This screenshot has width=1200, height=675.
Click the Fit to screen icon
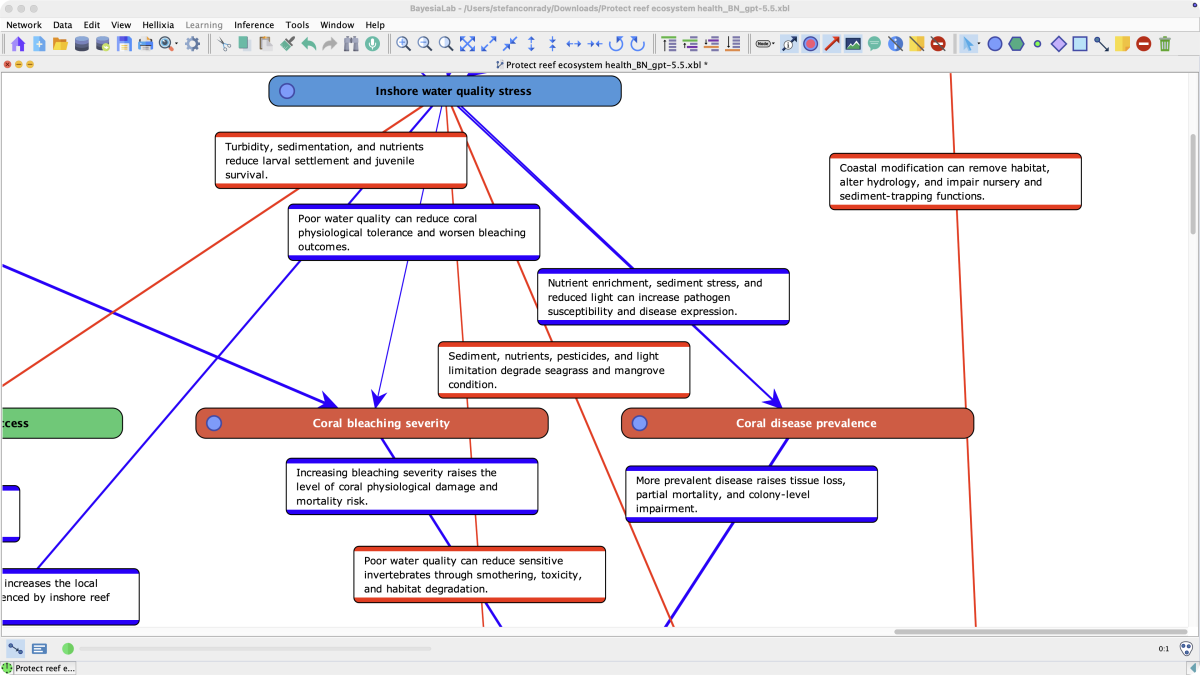point(467,44)
